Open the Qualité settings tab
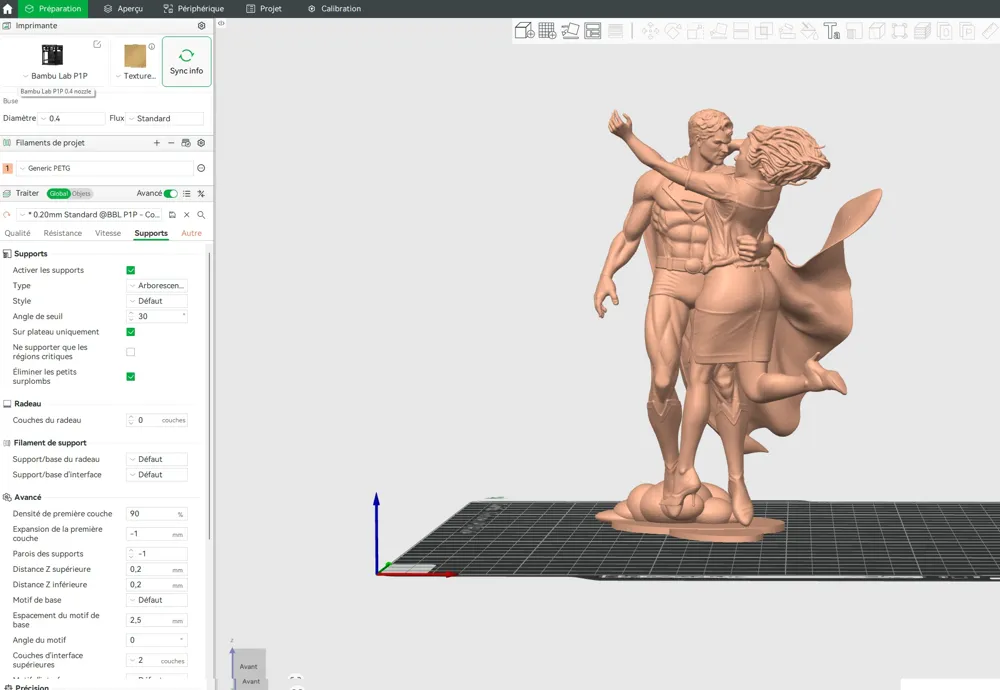The image size is (1000, 690). [17, 233]
